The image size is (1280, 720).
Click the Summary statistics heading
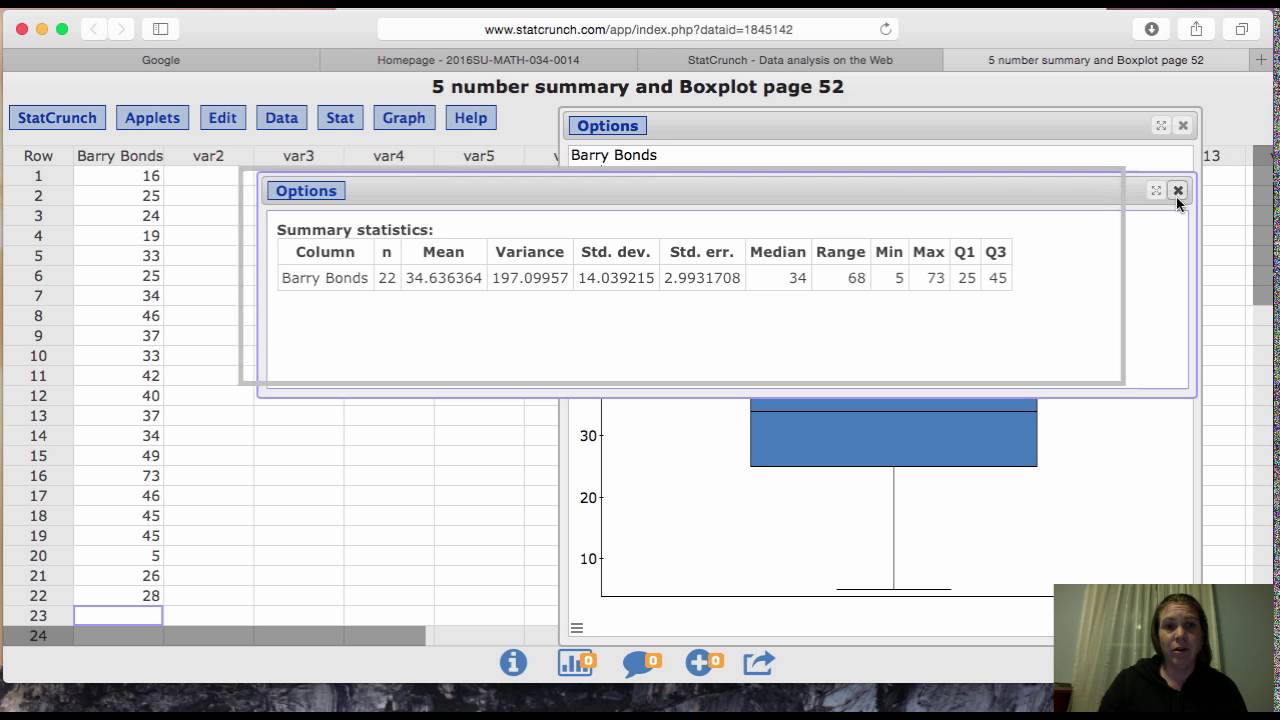(355, 230)
